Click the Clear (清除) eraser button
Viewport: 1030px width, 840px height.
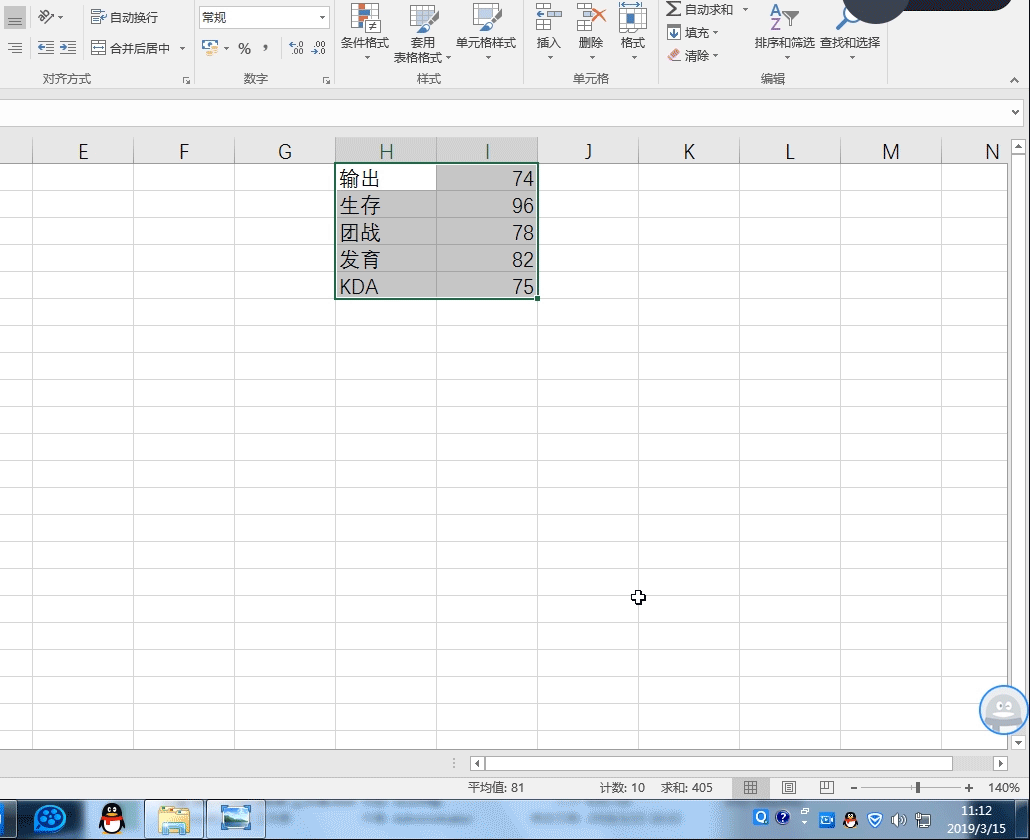click(x=693, y=55)
